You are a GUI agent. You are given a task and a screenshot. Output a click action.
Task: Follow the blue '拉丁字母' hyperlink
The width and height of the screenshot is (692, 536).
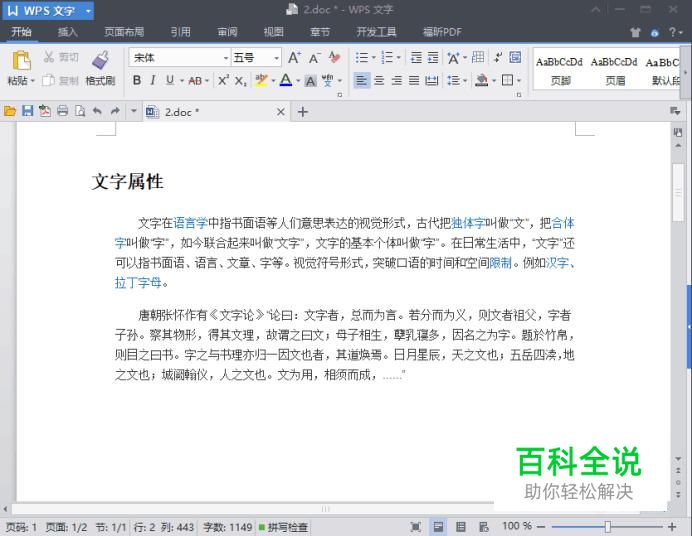point(138,283)
